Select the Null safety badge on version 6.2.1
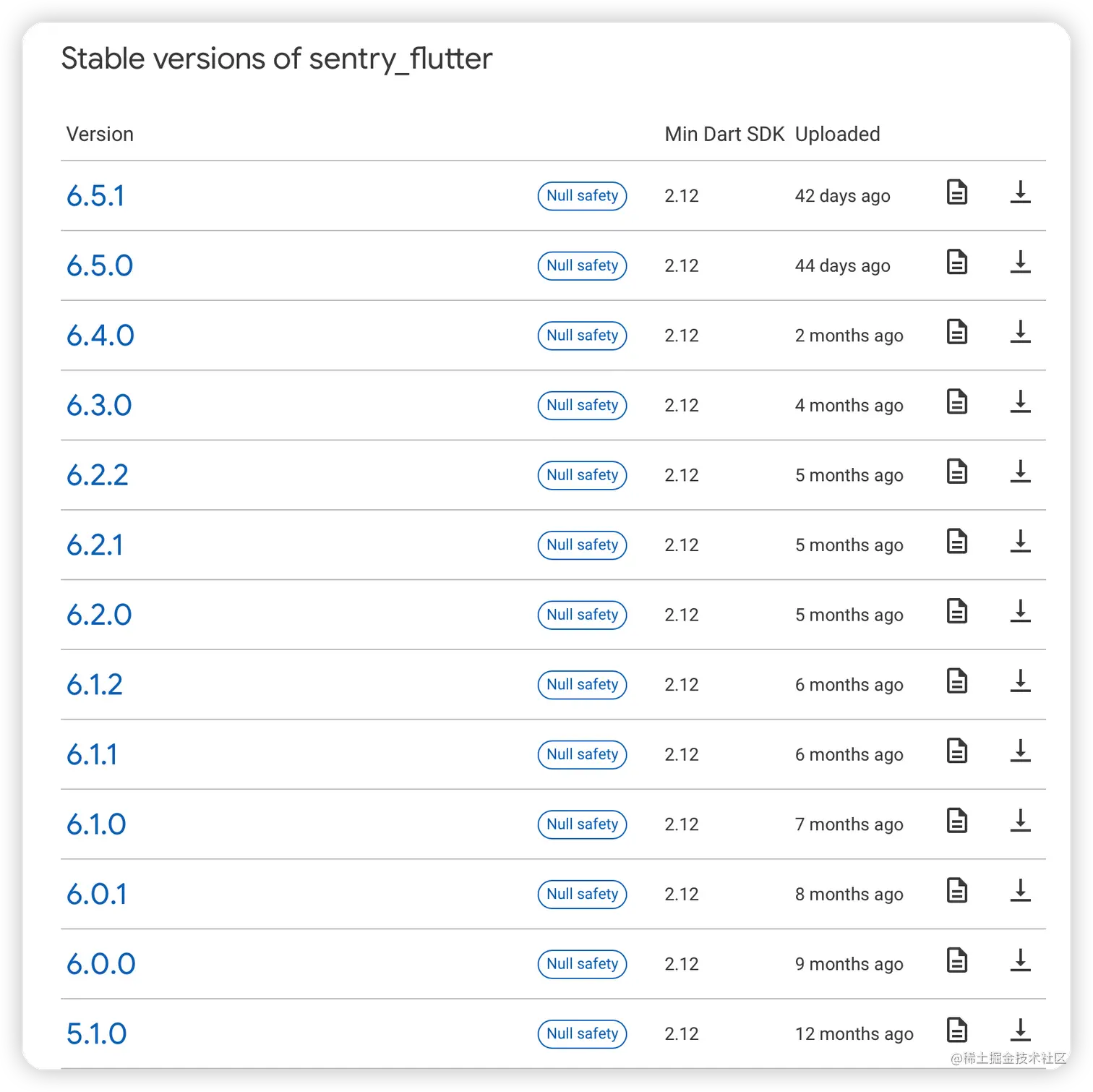 (x=582, y=545)
